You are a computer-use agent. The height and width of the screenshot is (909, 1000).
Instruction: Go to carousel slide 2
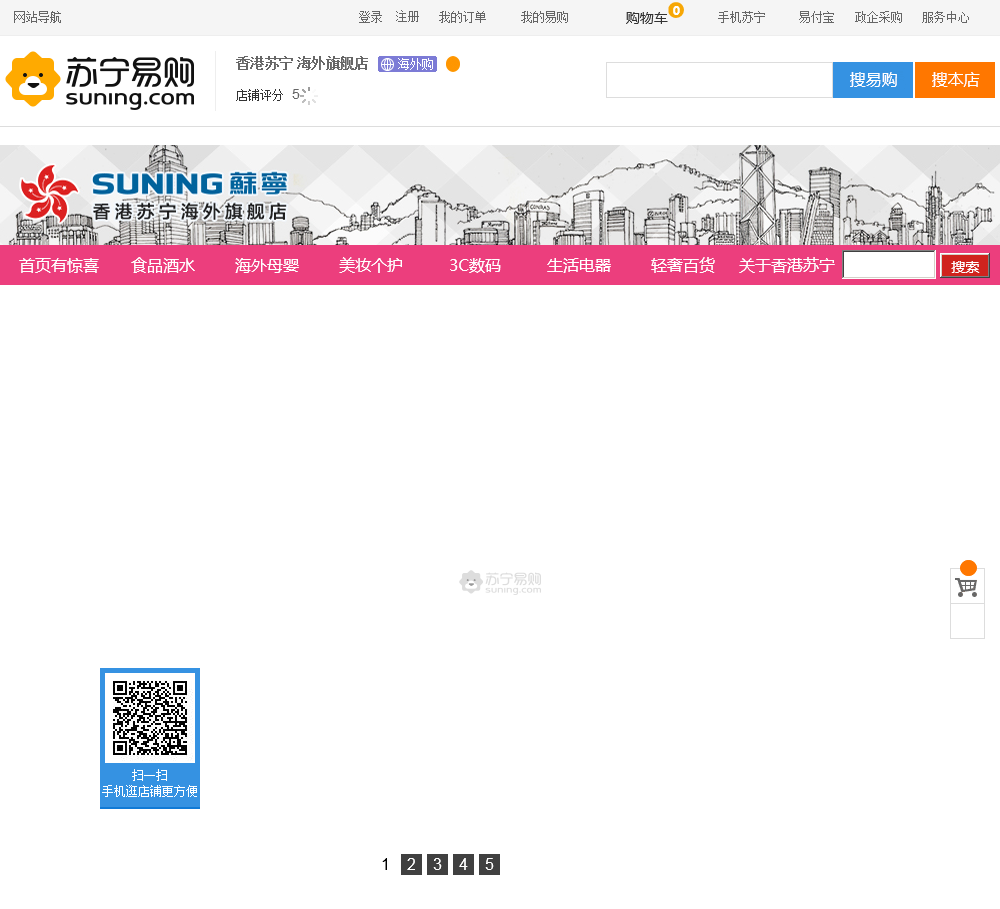point(411,864)
